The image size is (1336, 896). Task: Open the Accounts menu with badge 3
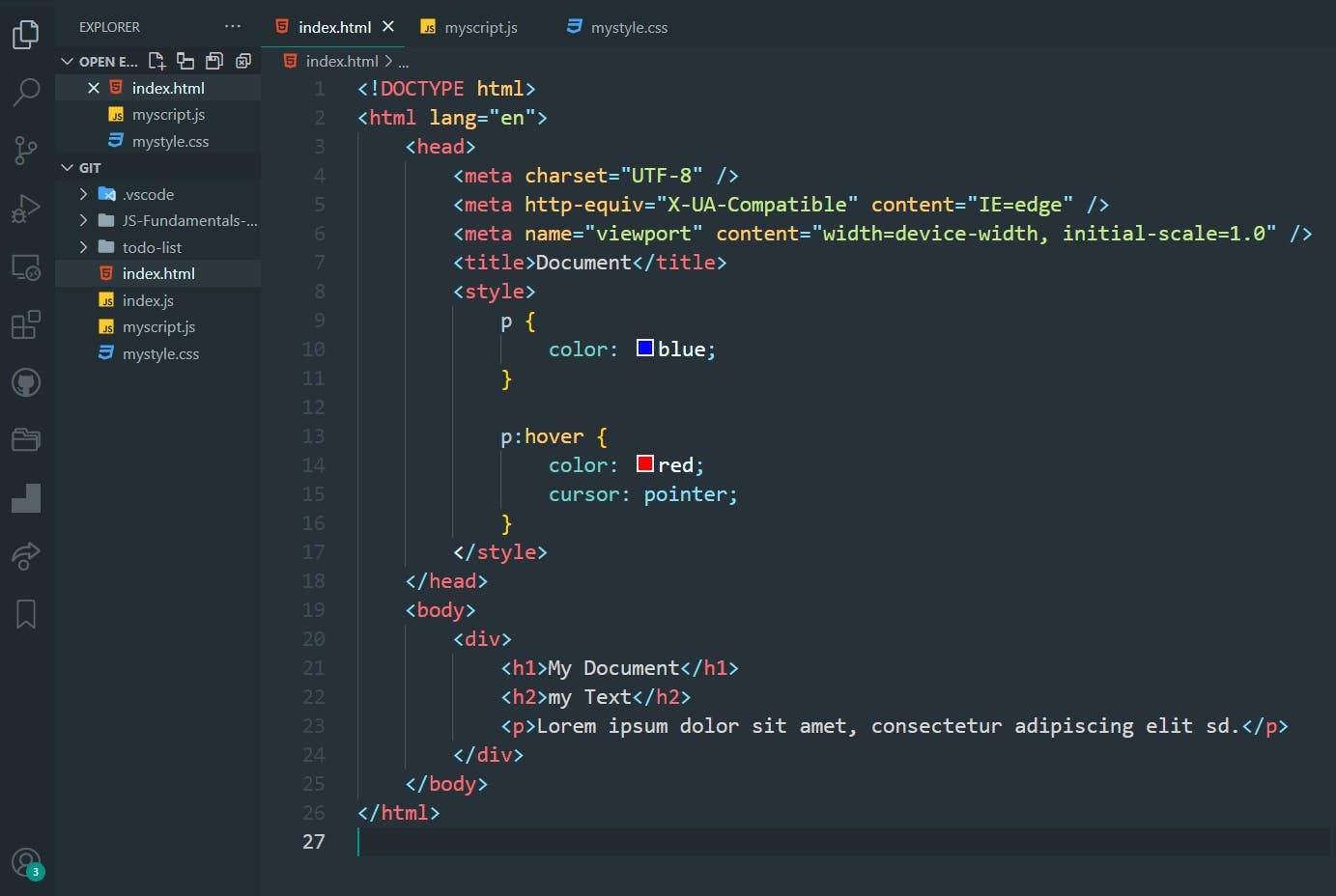(x=26, y=863)
